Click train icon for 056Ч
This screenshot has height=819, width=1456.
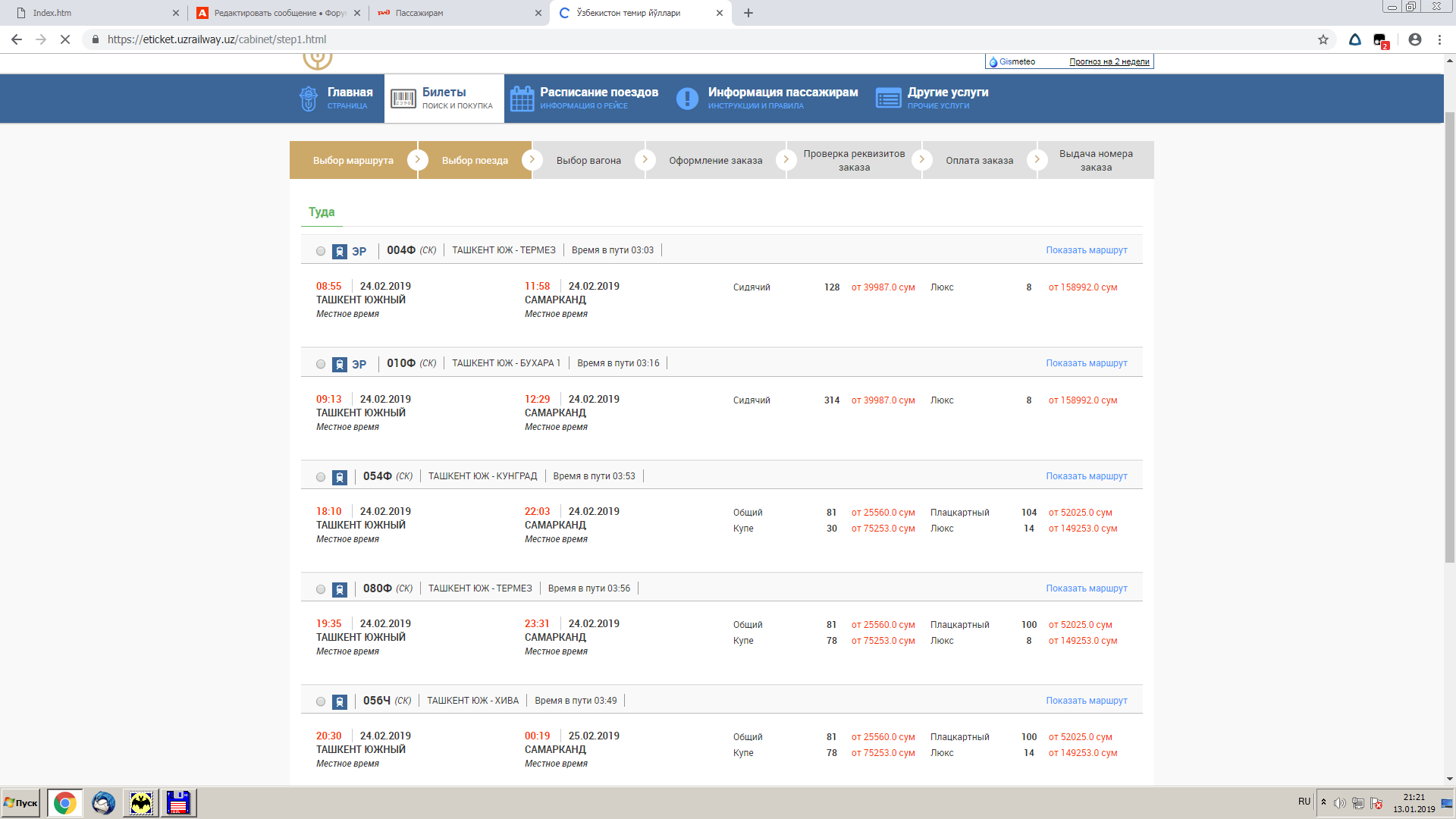click(x=340, y=701)
